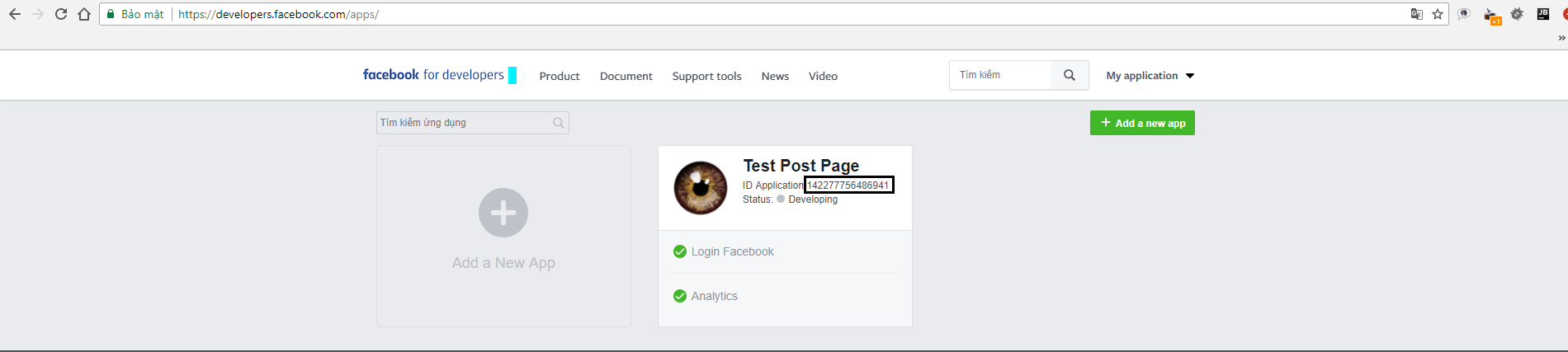
Task: Open the Google Translate icon in address bar
Action: coord(1416,14)
